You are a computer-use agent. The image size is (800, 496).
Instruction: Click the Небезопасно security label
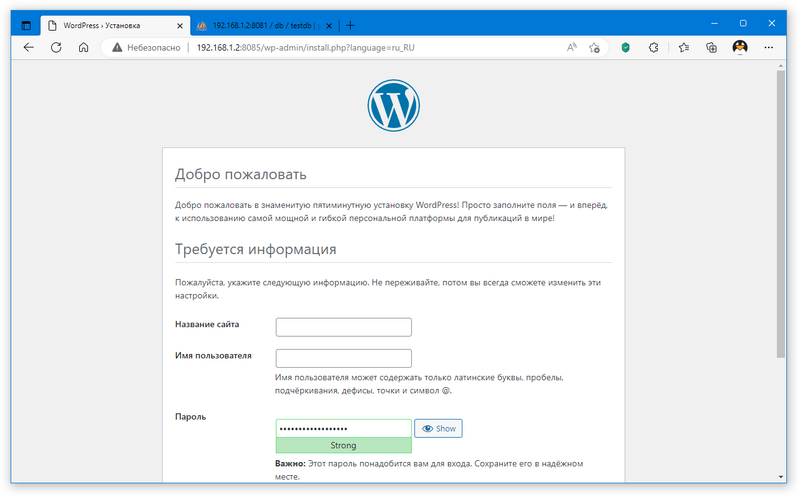(x=154, y=47)
